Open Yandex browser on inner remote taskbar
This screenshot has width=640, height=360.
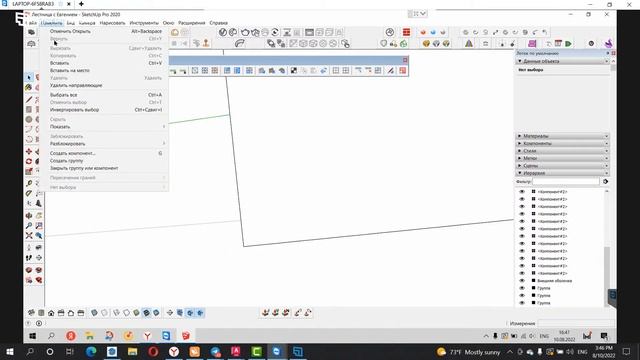[147, 336]
